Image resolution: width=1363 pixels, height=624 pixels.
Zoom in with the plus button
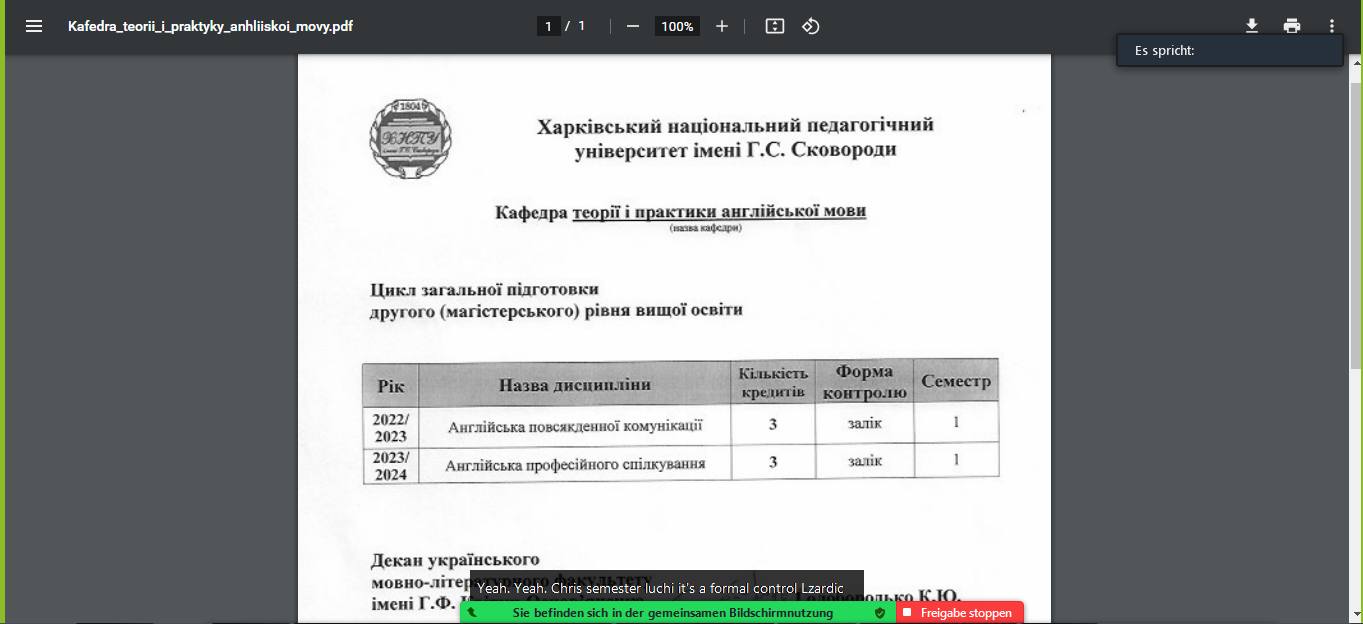pyautogui.click(x=722, y=26)
